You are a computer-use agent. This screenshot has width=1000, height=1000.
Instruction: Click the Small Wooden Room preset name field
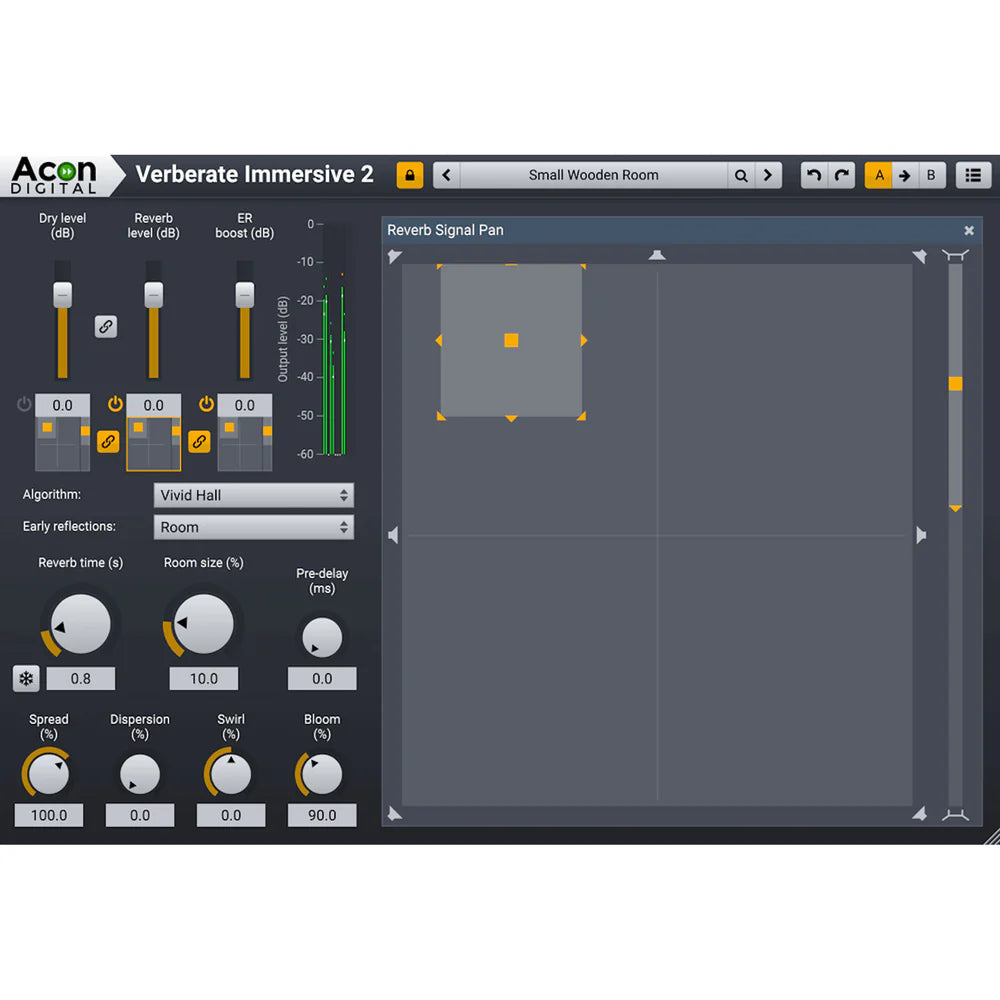click(594, 175)
